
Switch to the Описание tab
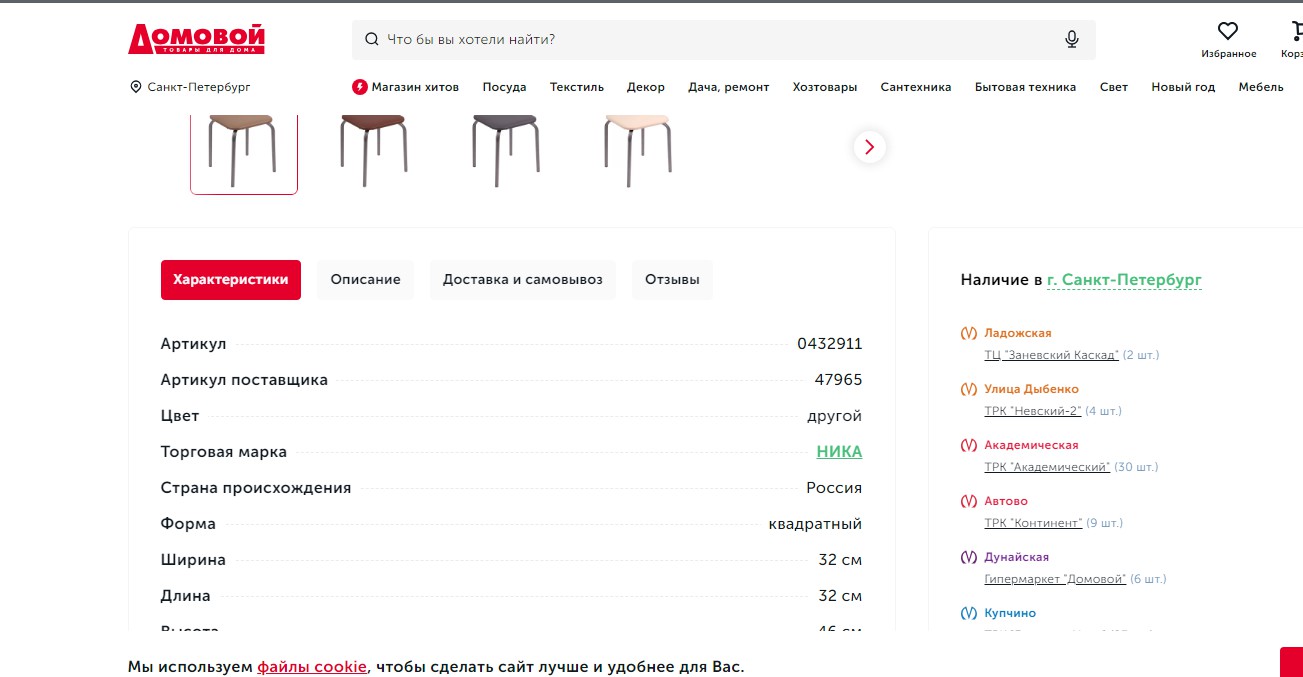pyautogui.click(x=365, y=280)
